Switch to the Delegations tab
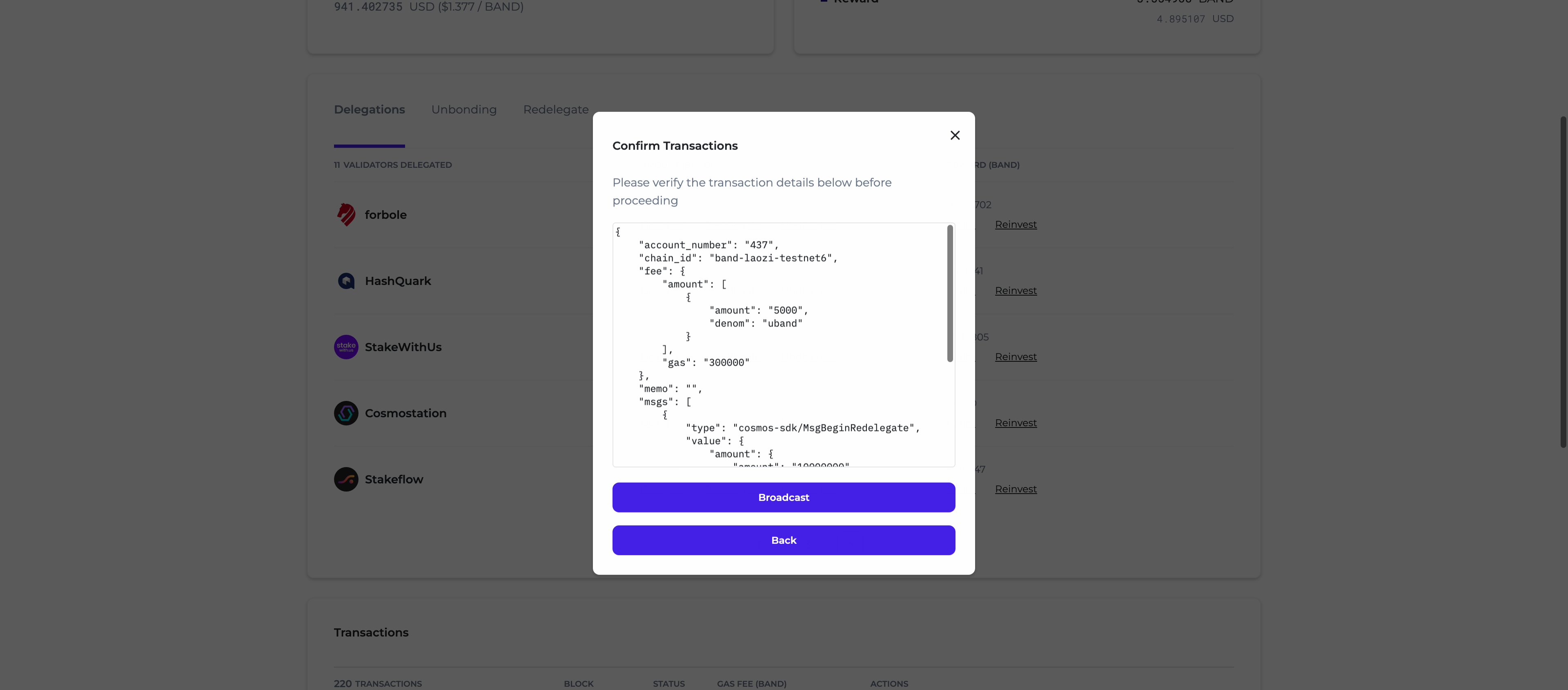The width and height of the screenshot is (1568, 690). [x=369, y=109]
